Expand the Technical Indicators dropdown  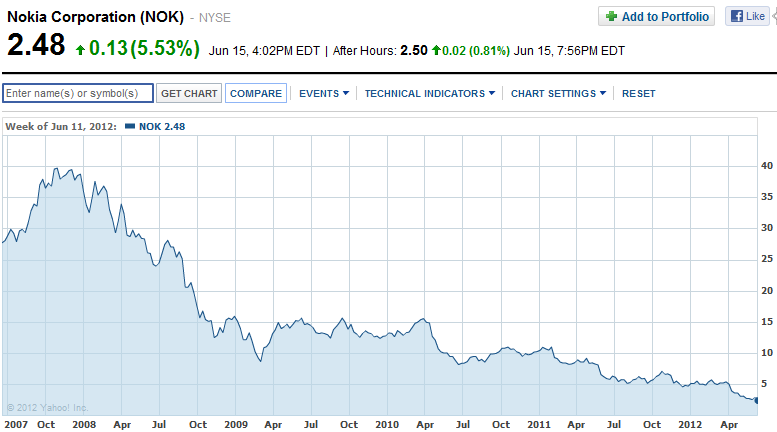[x=430, y=94]
